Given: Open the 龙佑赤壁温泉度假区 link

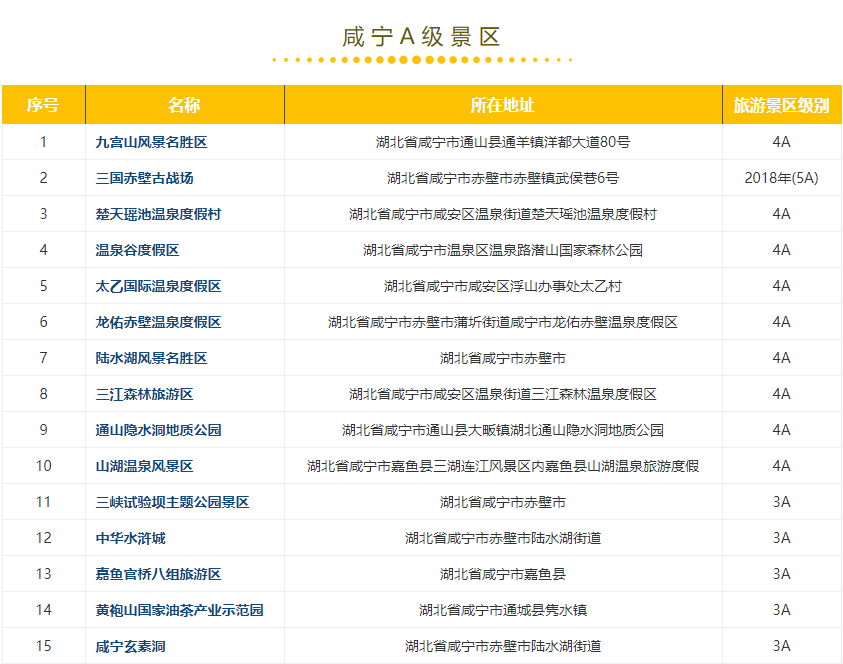Looking at the screenshot, I should [158, 322].
